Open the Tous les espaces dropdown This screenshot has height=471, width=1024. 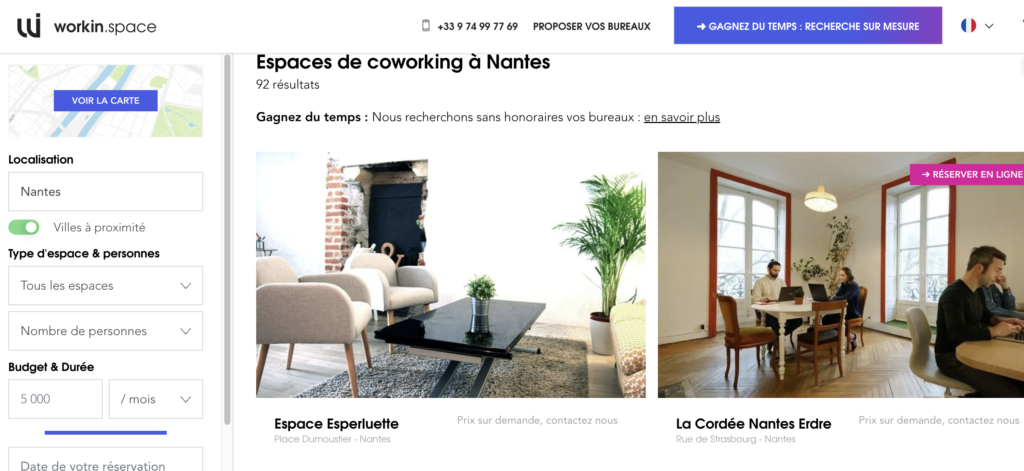pyautogui.click(x=106, y=285)
